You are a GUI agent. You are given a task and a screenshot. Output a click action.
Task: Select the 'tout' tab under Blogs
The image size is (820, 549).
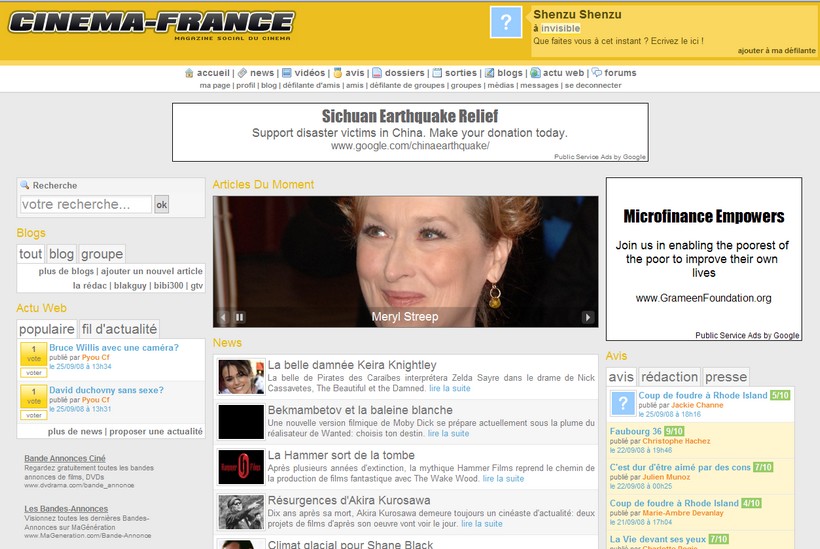tap(30, 254)
